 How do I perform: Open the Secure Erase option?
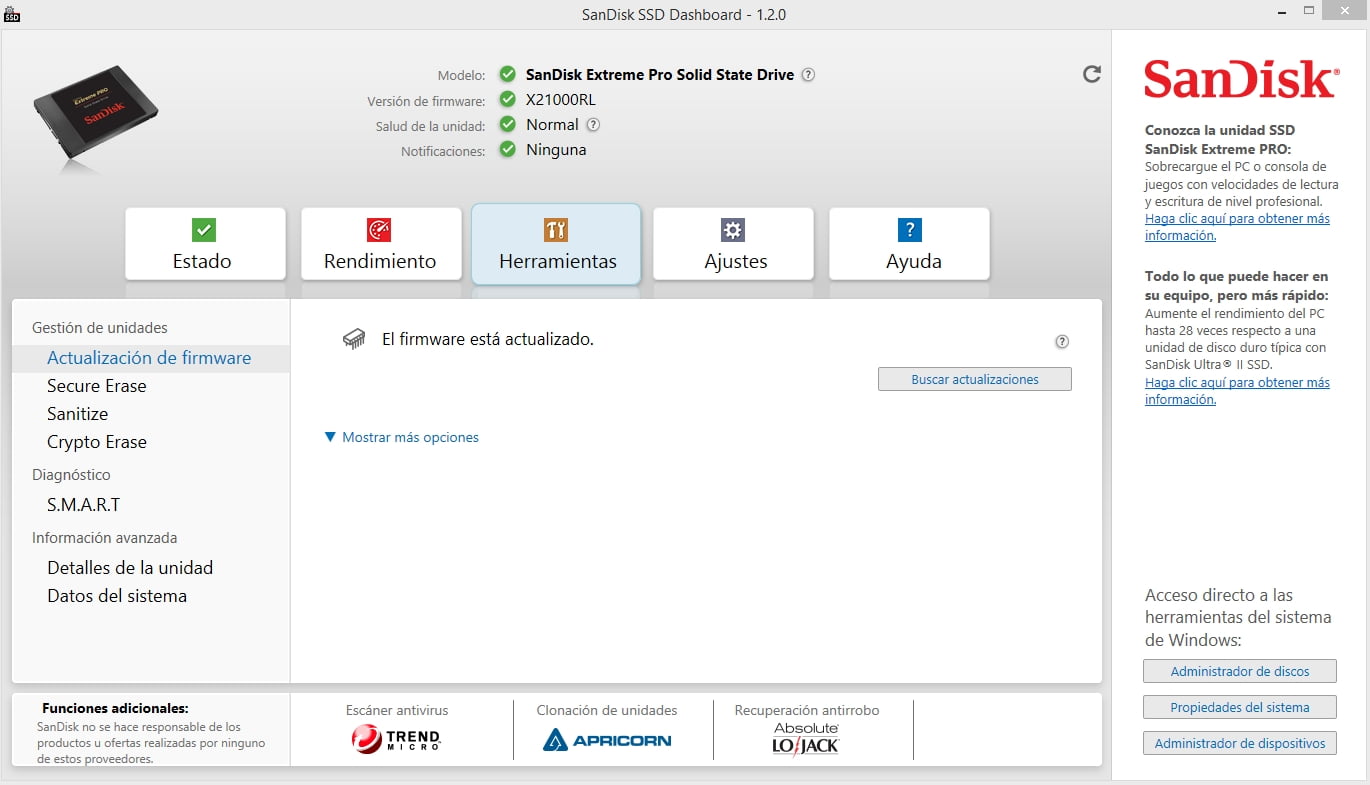[97, 386]
